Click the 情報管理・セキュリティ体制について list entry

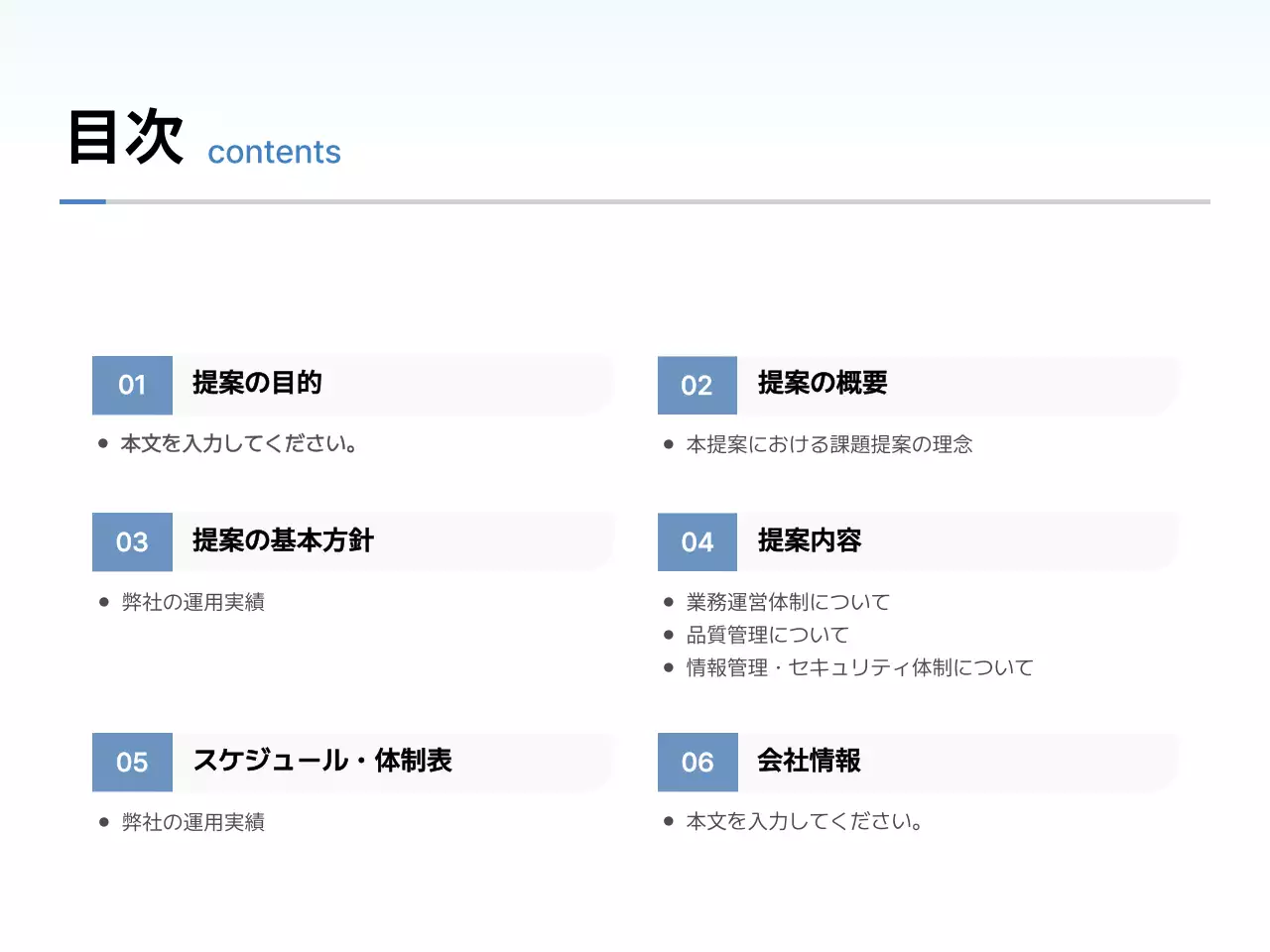tap(858, 667)
